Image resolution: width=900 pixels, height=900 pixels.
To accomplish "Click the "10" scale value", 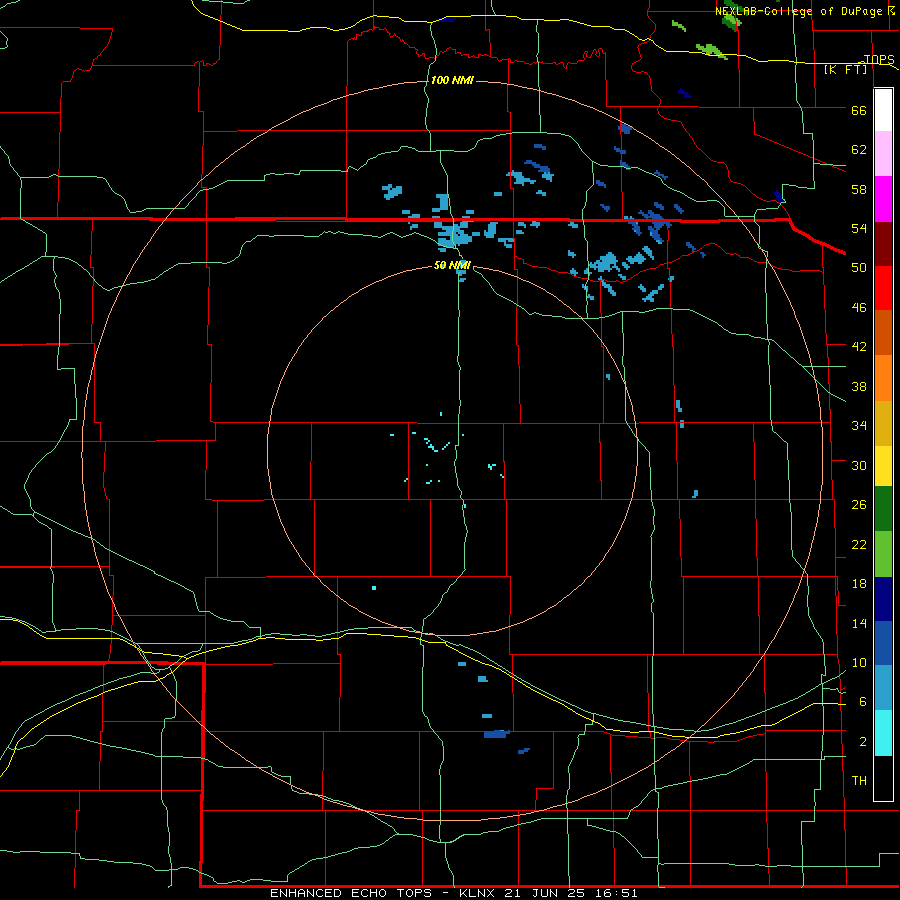I will pos(859,663).
